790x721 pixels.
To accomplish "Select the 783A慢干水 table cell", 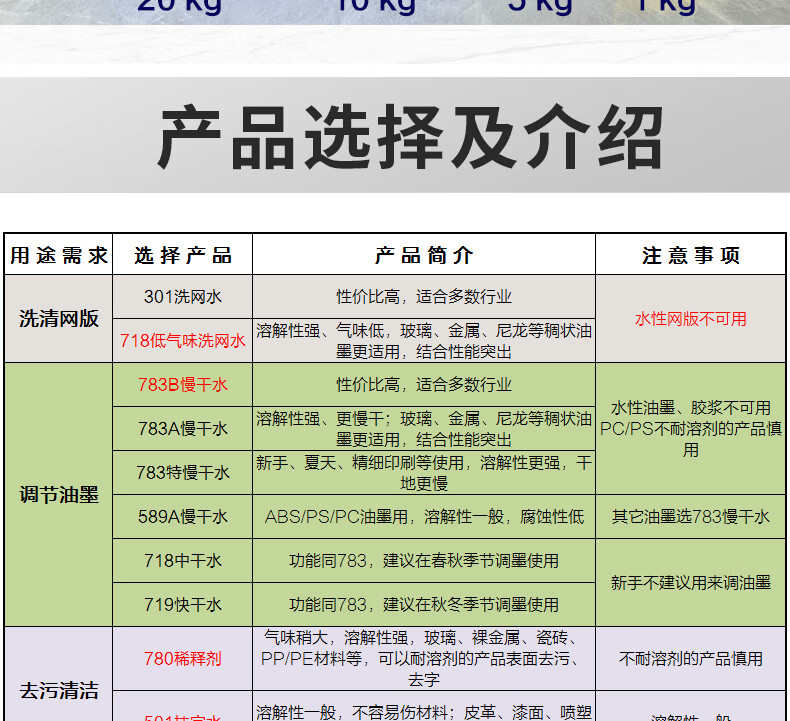I will pyautogui.click(x=182, y=429).
